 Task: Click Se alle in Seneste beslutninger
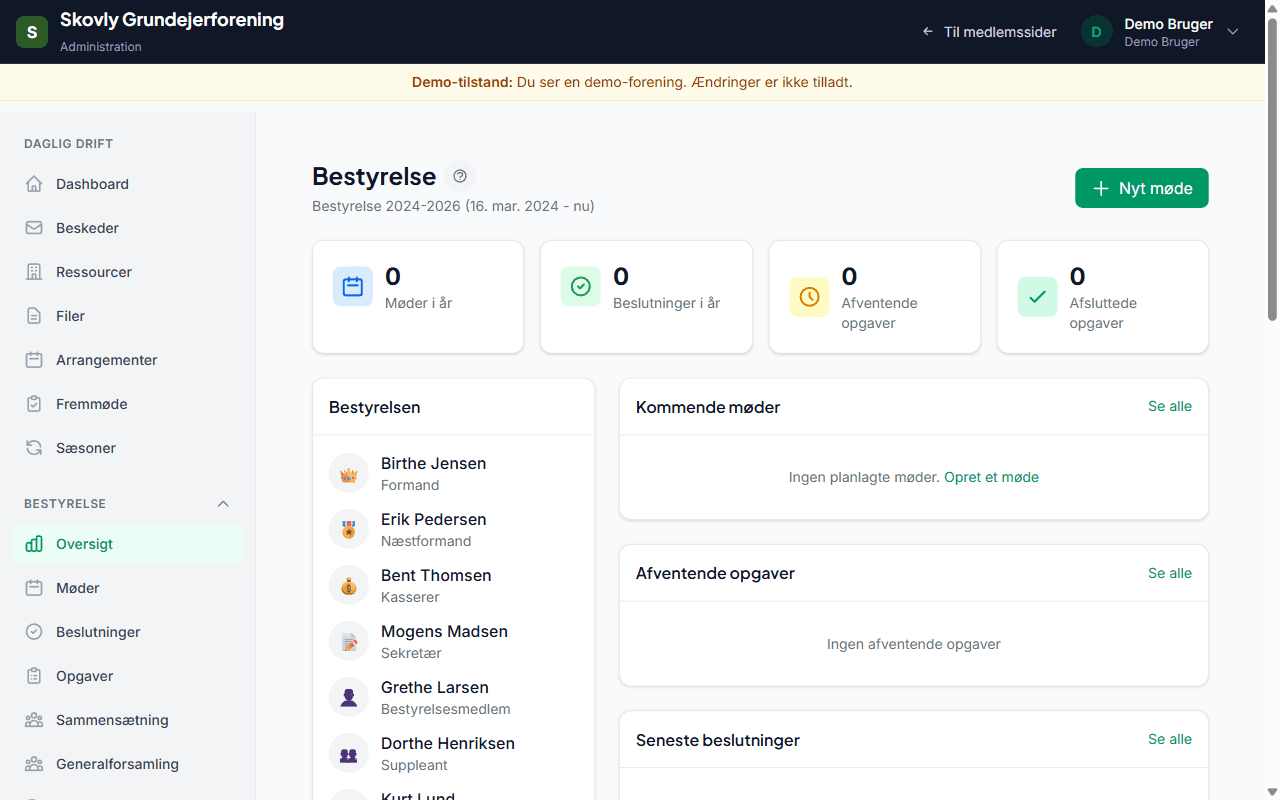(1170, 739)
